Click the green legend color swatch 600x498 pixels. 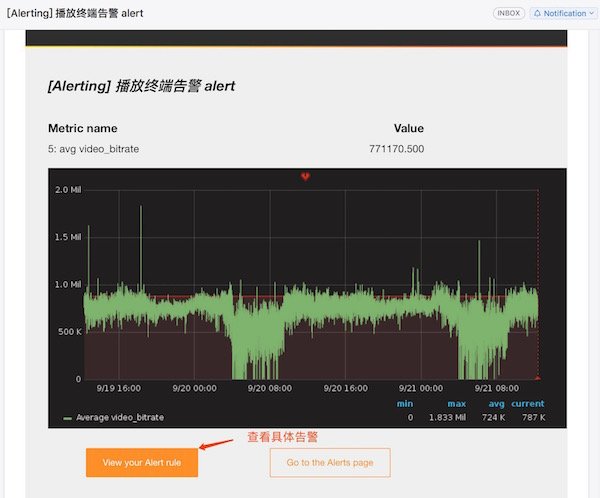pos(67,418)
